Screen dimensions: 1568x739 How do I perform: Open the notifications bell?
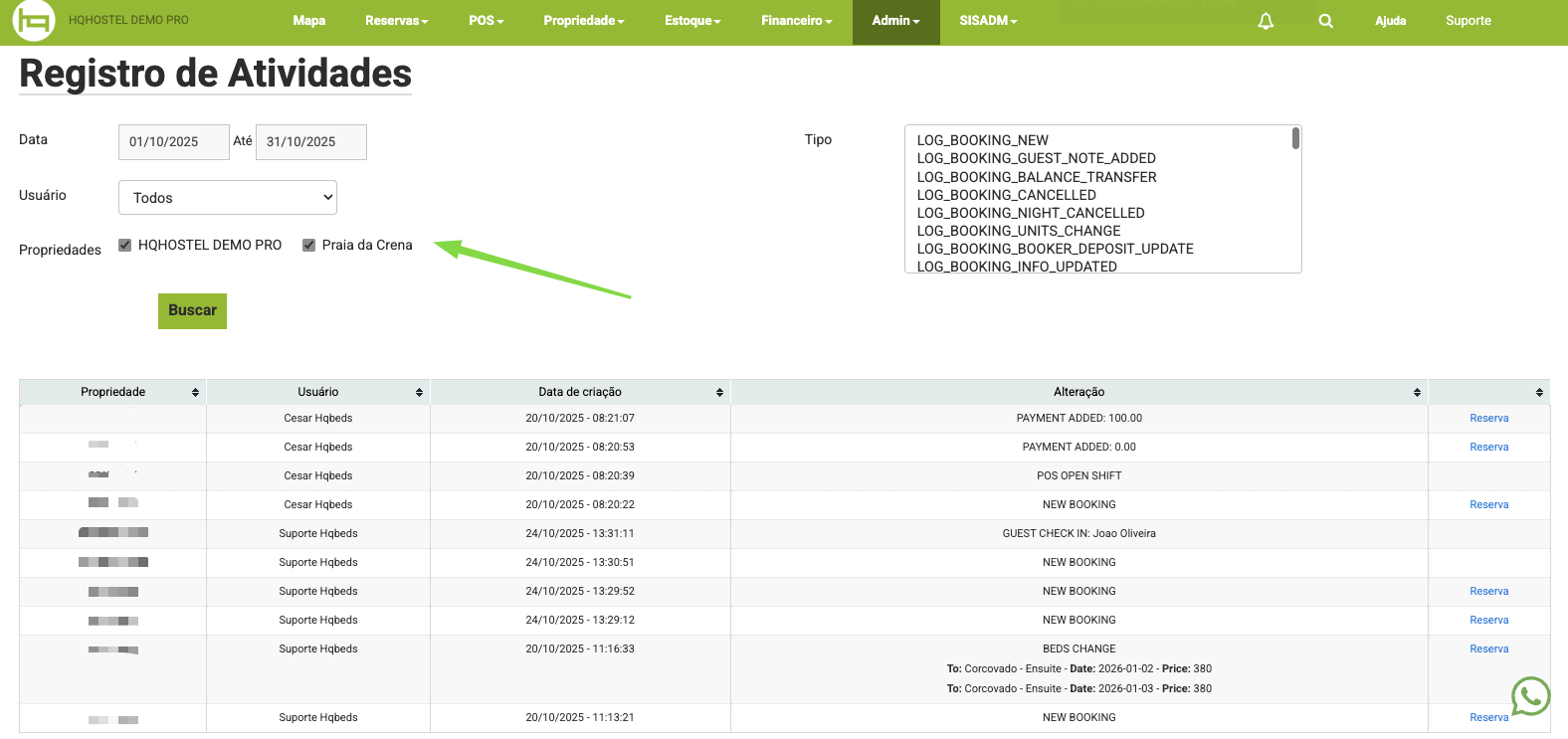click(1266, 21)
